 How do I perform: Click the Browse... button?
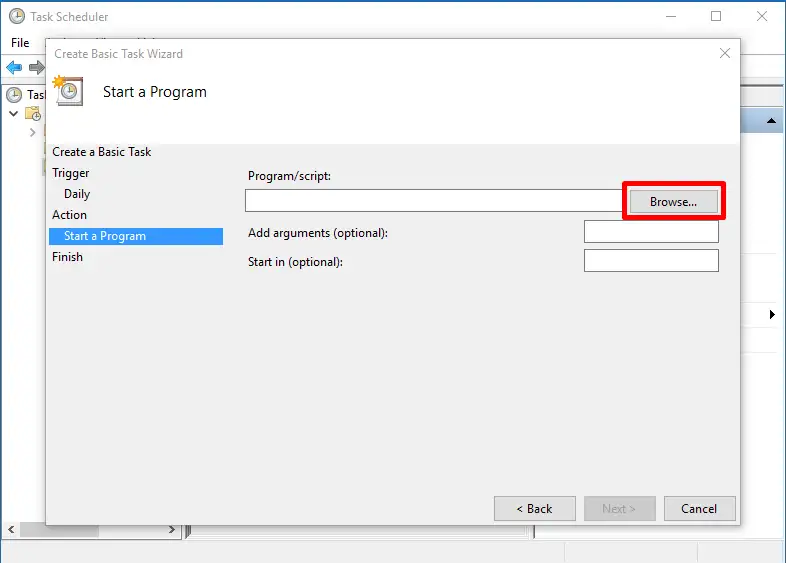[673, 201]
